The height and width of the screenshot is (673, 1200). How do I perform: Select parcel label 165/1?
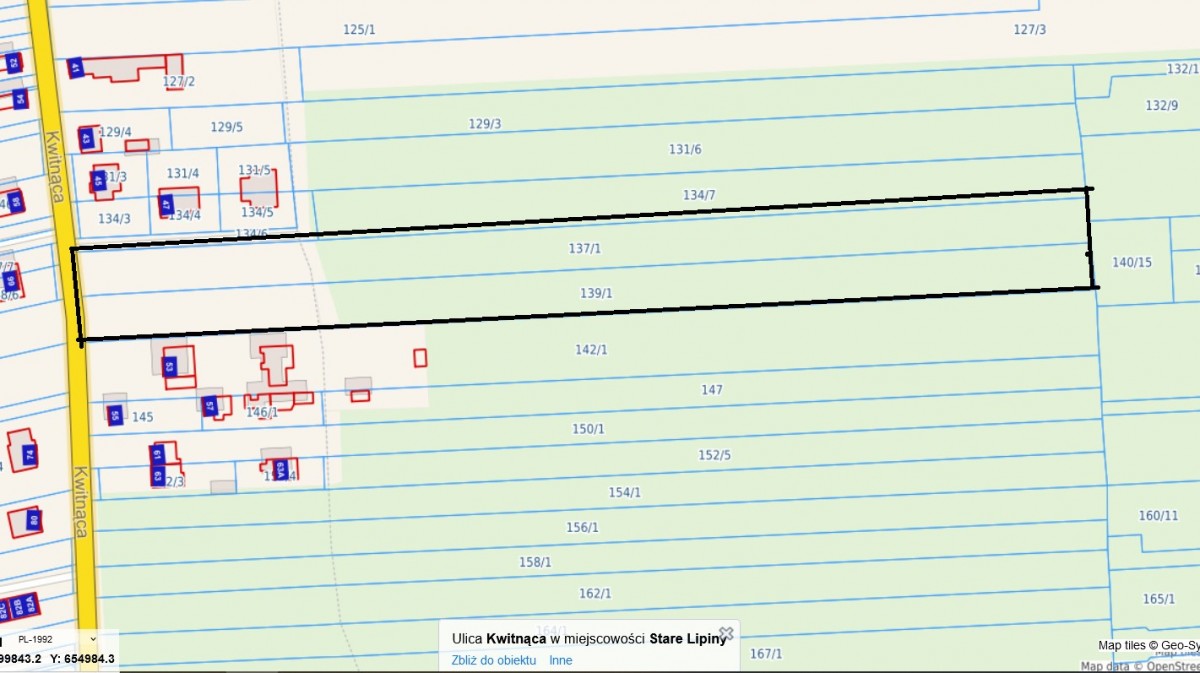[1158, 599]
